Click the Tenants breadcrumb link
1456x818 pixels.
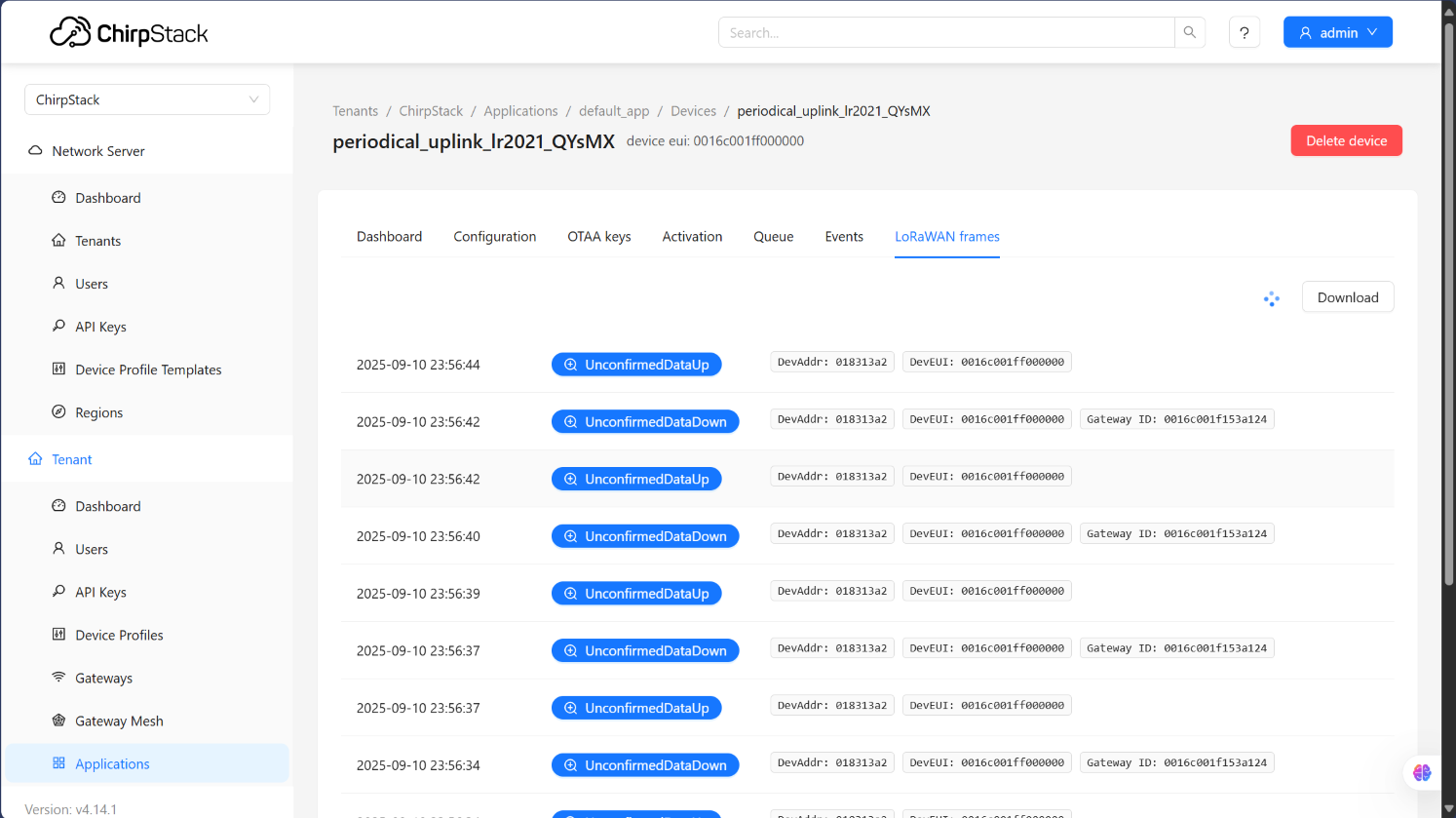pyautogui.click(x=355, y=111)
